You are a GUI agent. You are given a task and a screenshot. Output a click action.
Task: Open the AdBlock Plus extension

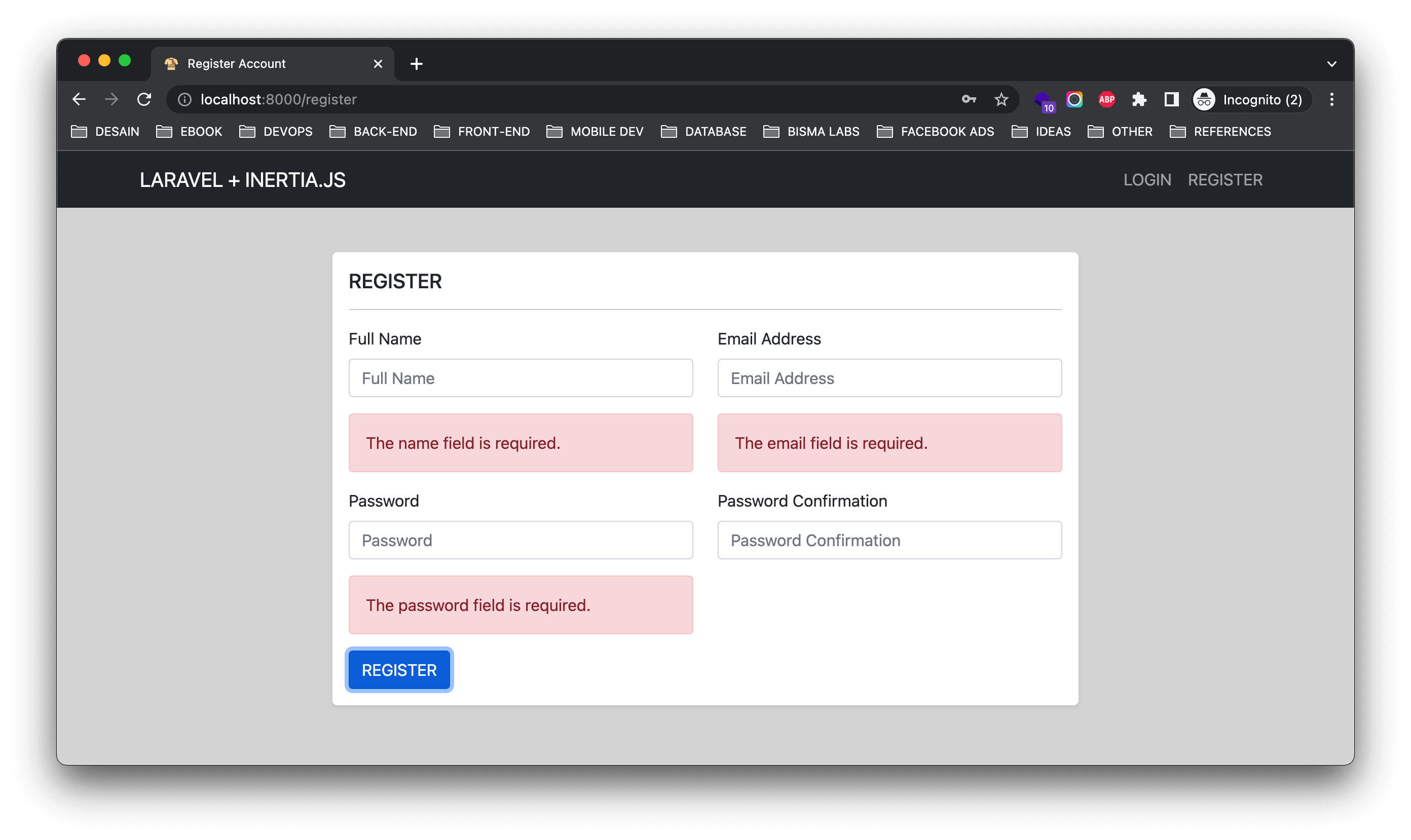[1106, 100]
